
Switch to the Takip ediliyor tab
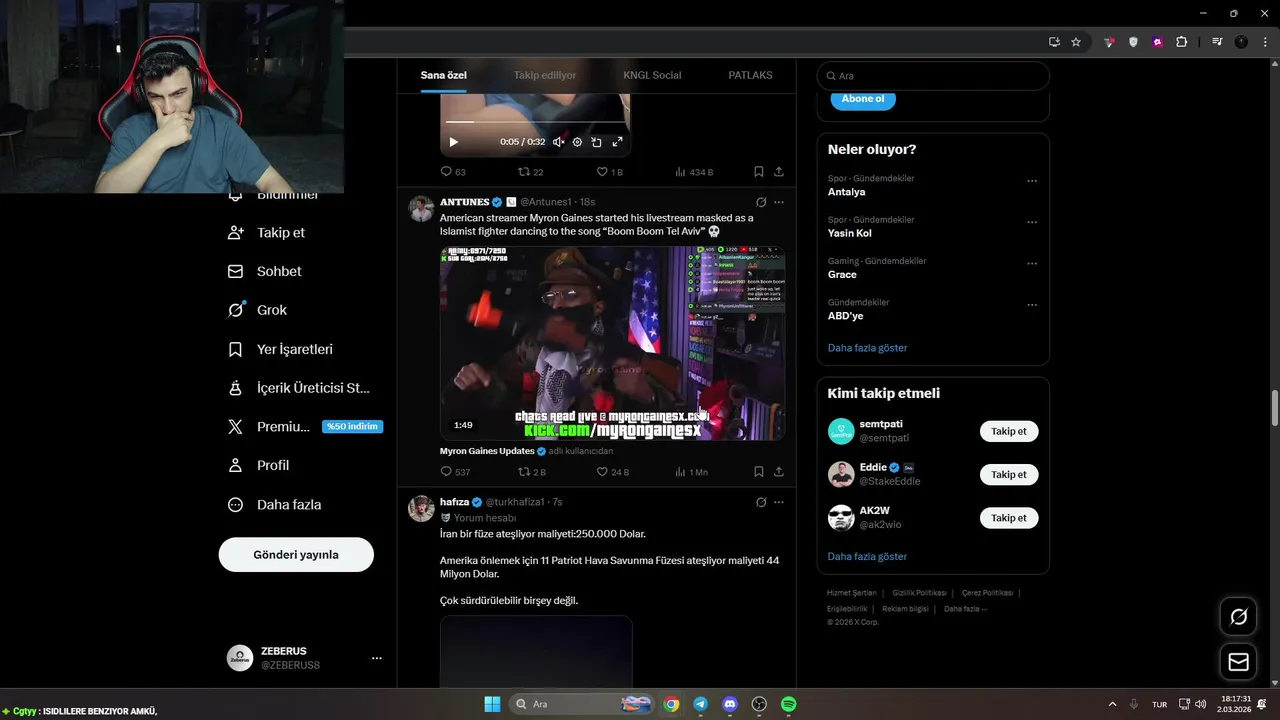pos(545,75)
